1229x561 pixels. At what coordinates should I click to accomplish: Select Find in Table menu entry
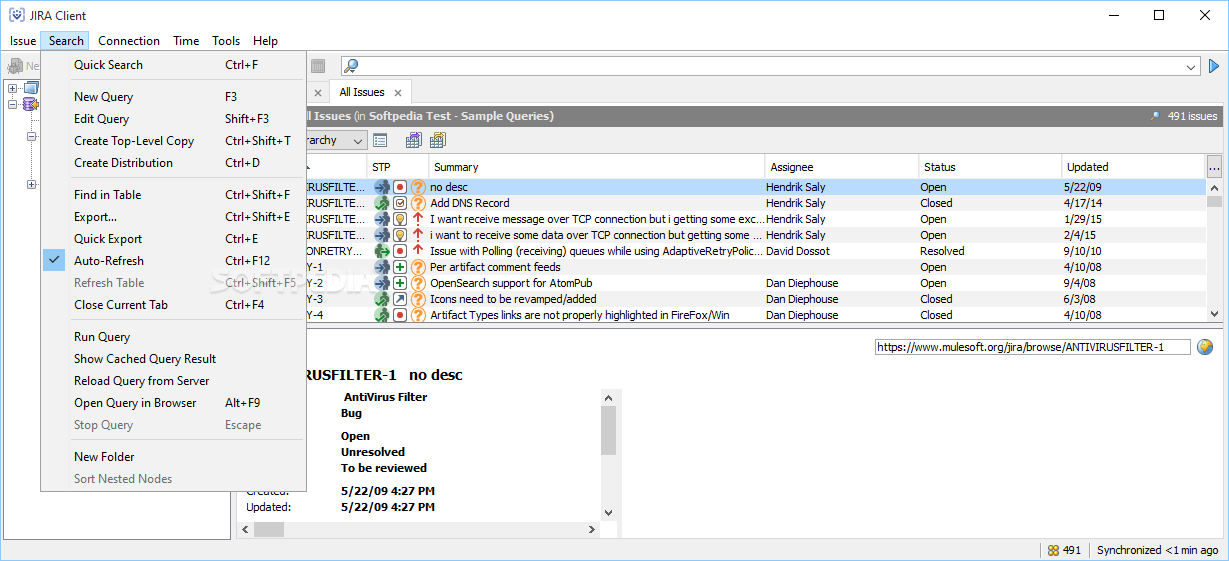click(x=172, y=195)
